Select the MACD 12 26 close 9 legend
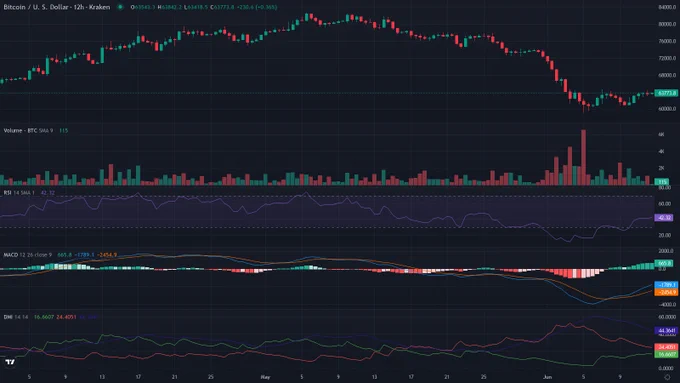This screenshot has height=383, width=680. 28,255
